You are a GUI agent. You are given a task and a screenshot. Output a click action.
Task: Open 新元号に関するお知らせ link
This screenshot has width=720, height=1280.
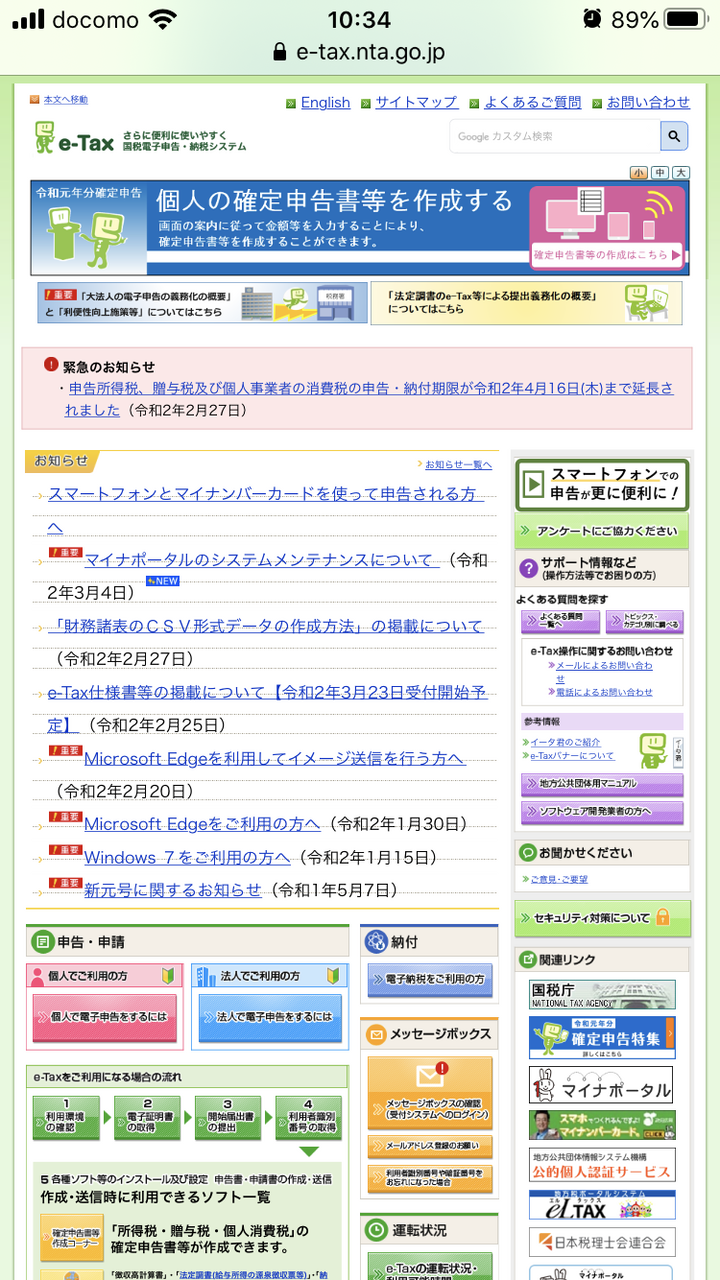[172, 889]
